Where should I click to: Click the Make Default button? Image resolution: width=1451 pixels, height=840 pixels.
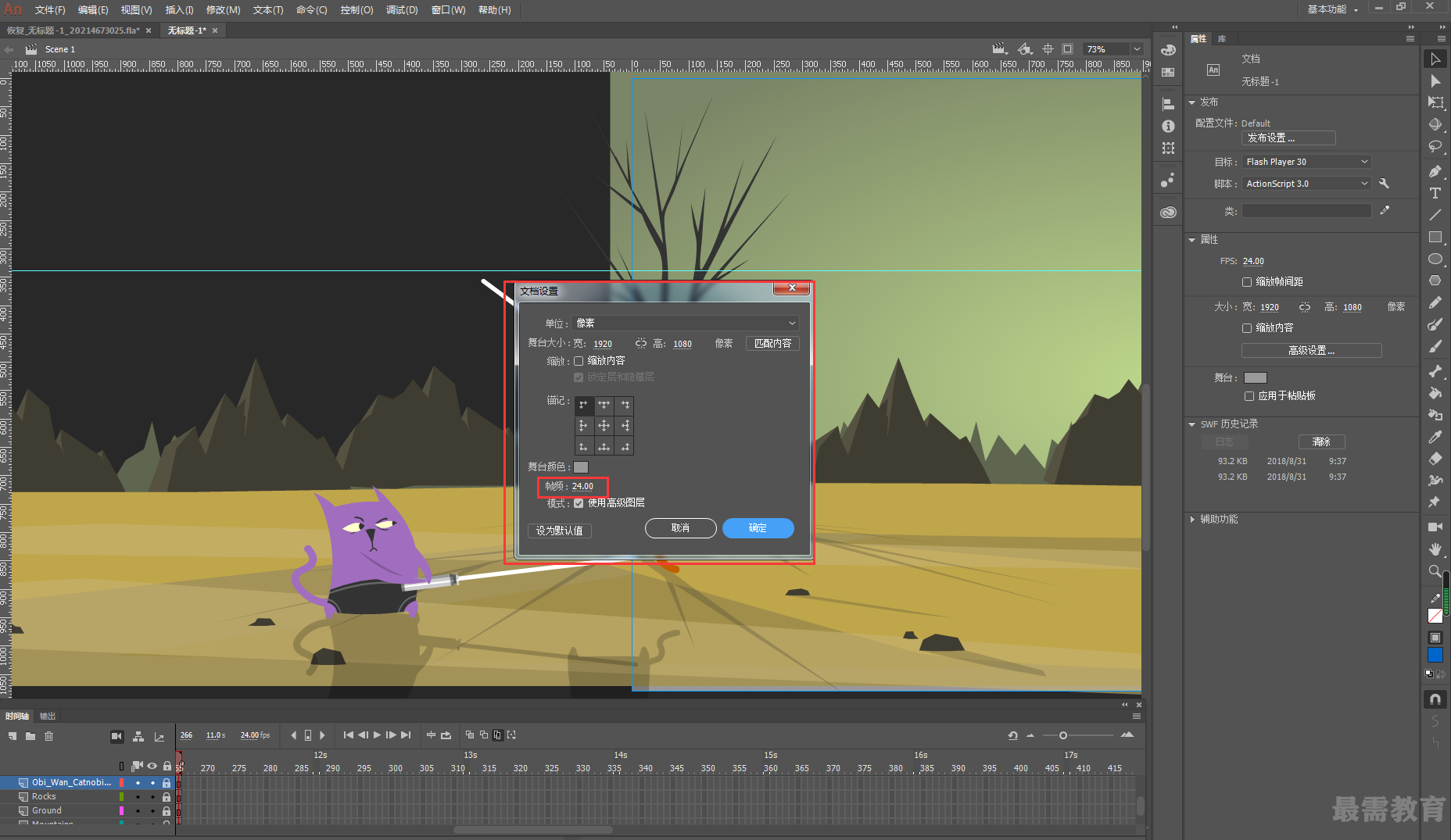560,531
